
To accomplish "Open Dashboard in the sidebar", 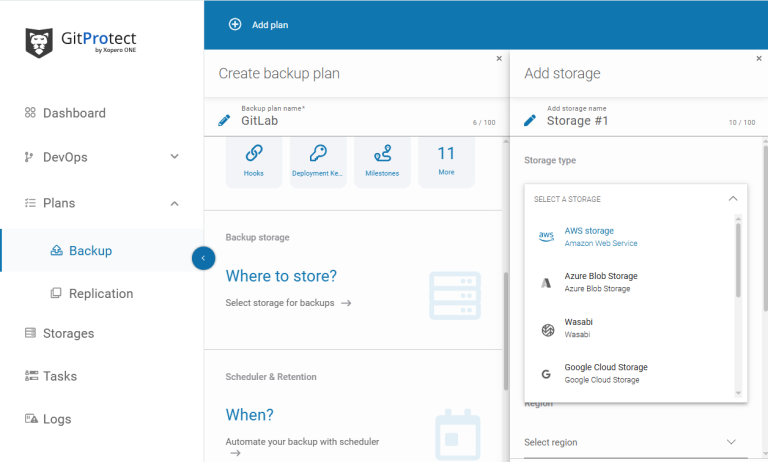I will [73, 113].
